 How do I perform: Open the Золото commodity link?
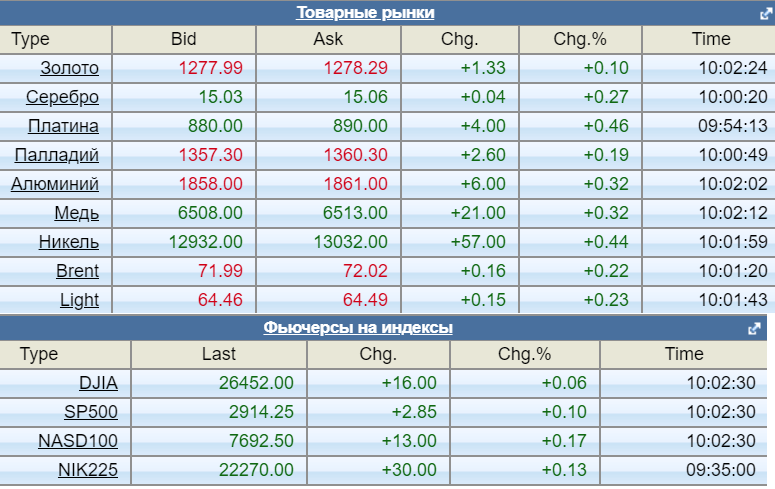[x=70, y=68]
